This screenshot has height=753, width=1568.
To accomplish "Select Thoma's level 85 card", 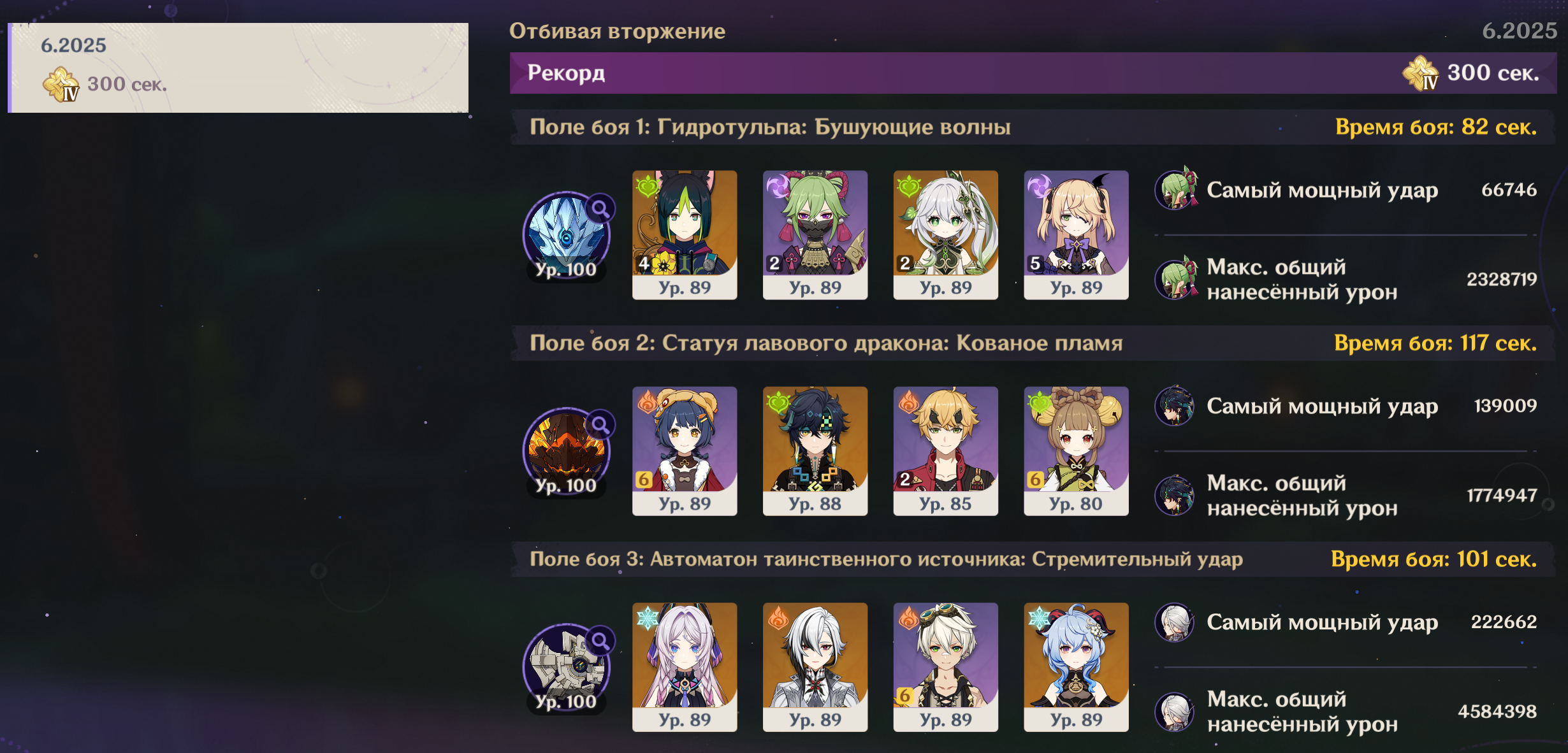I will [x=946, y=451].
